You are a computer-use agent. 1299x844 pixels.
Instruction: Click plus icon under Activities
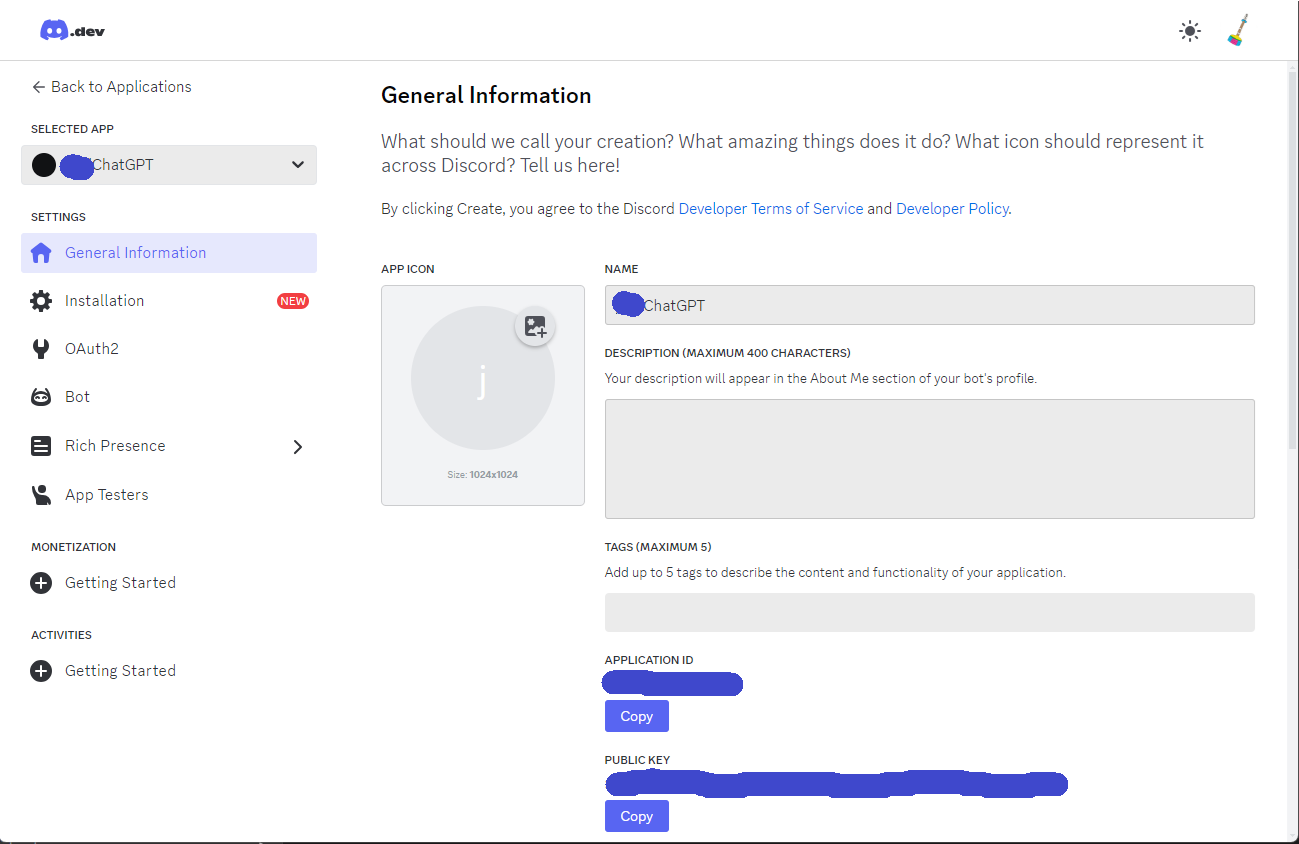tap(41, 671)
